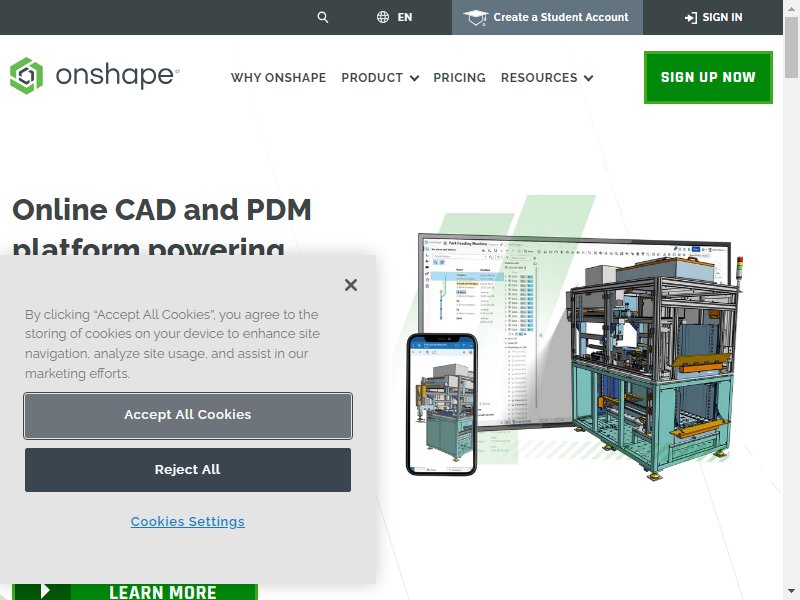Accept all cookies

[x=188, y=415]
